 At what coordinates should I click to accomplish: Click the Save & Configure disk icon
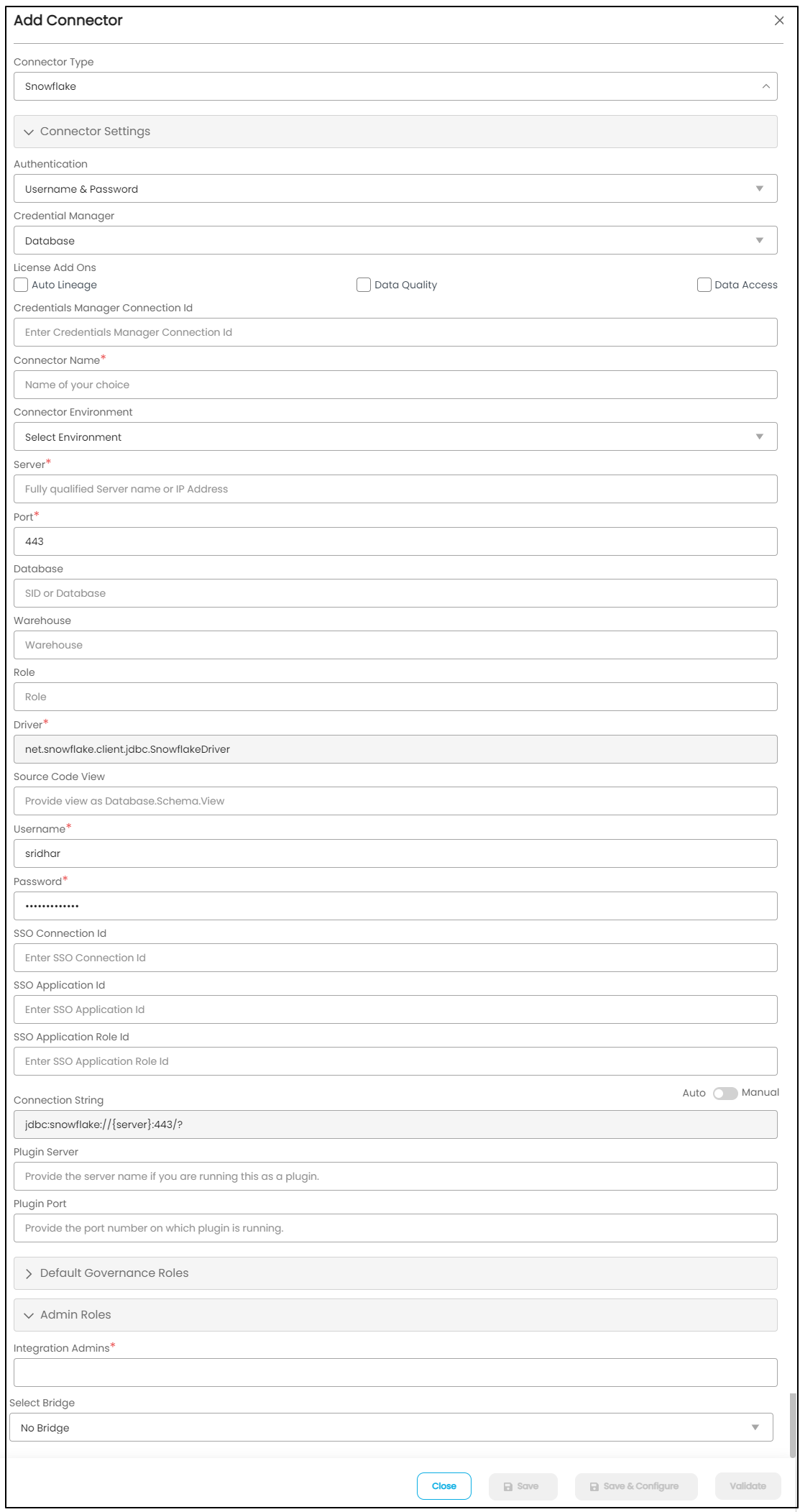pyautogui.click(x=594, y=1487)
